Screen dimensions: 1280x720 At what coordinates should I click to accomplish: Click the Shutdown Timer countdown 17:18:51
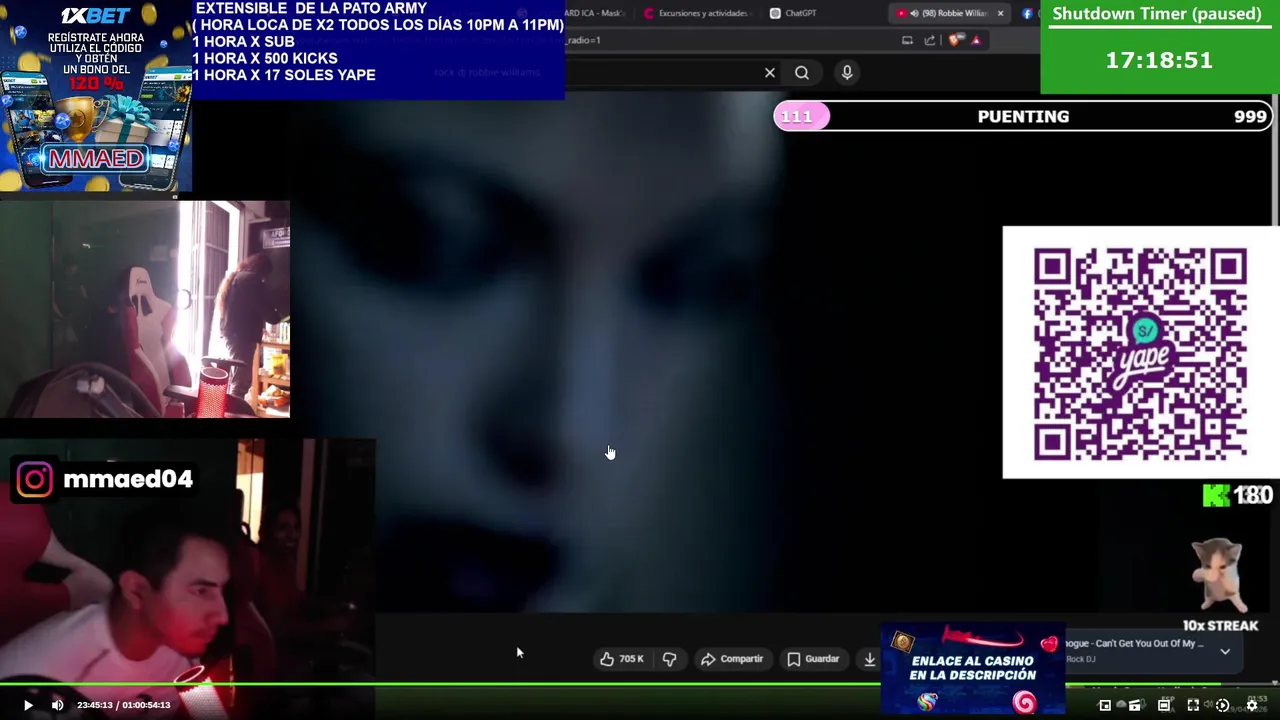click(1159, 60)
